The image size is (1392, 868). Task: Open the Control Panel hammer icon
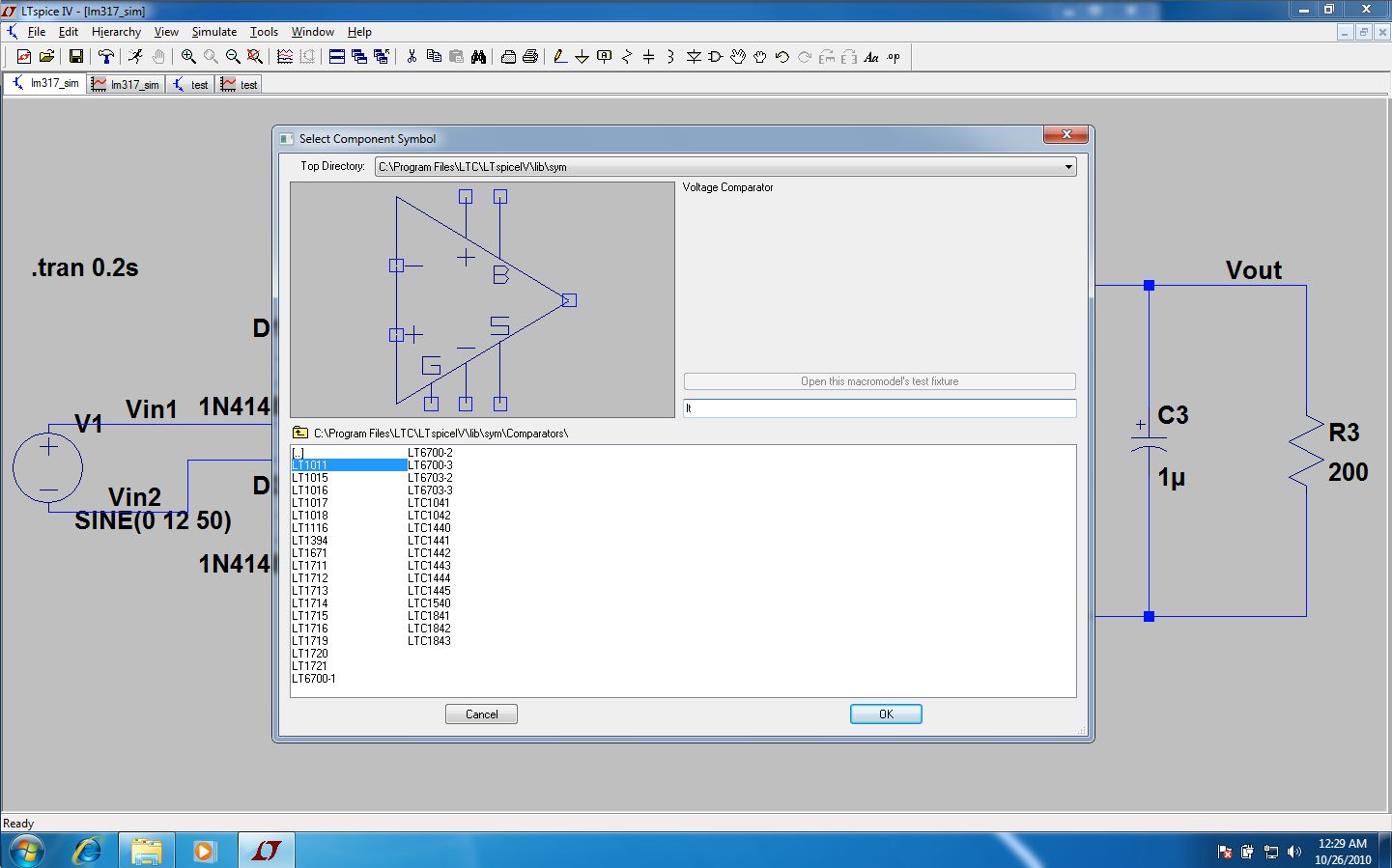pyautogui.click(x=106, y=57)
